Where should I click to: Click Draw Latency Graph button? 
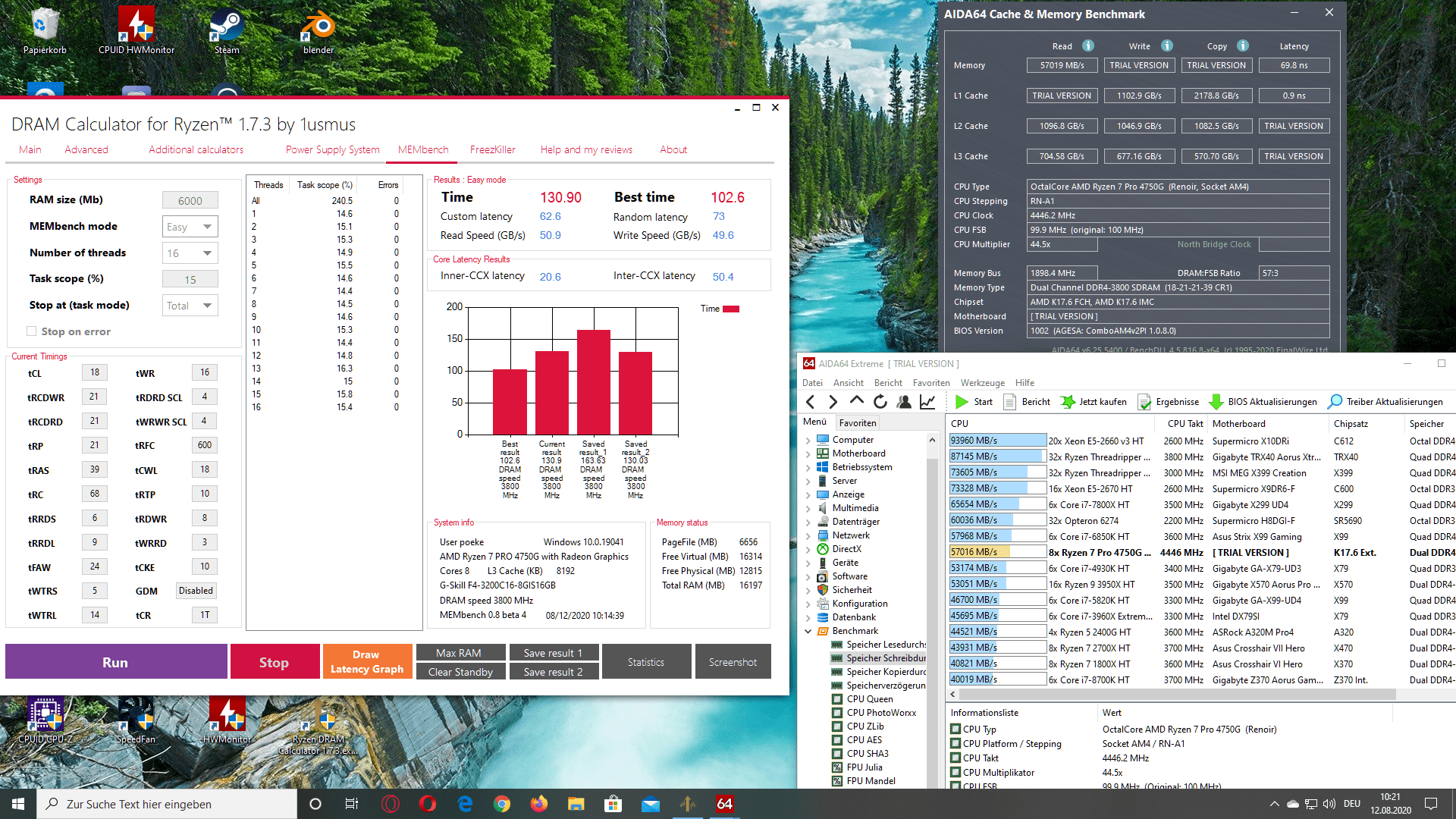[367, 661]
